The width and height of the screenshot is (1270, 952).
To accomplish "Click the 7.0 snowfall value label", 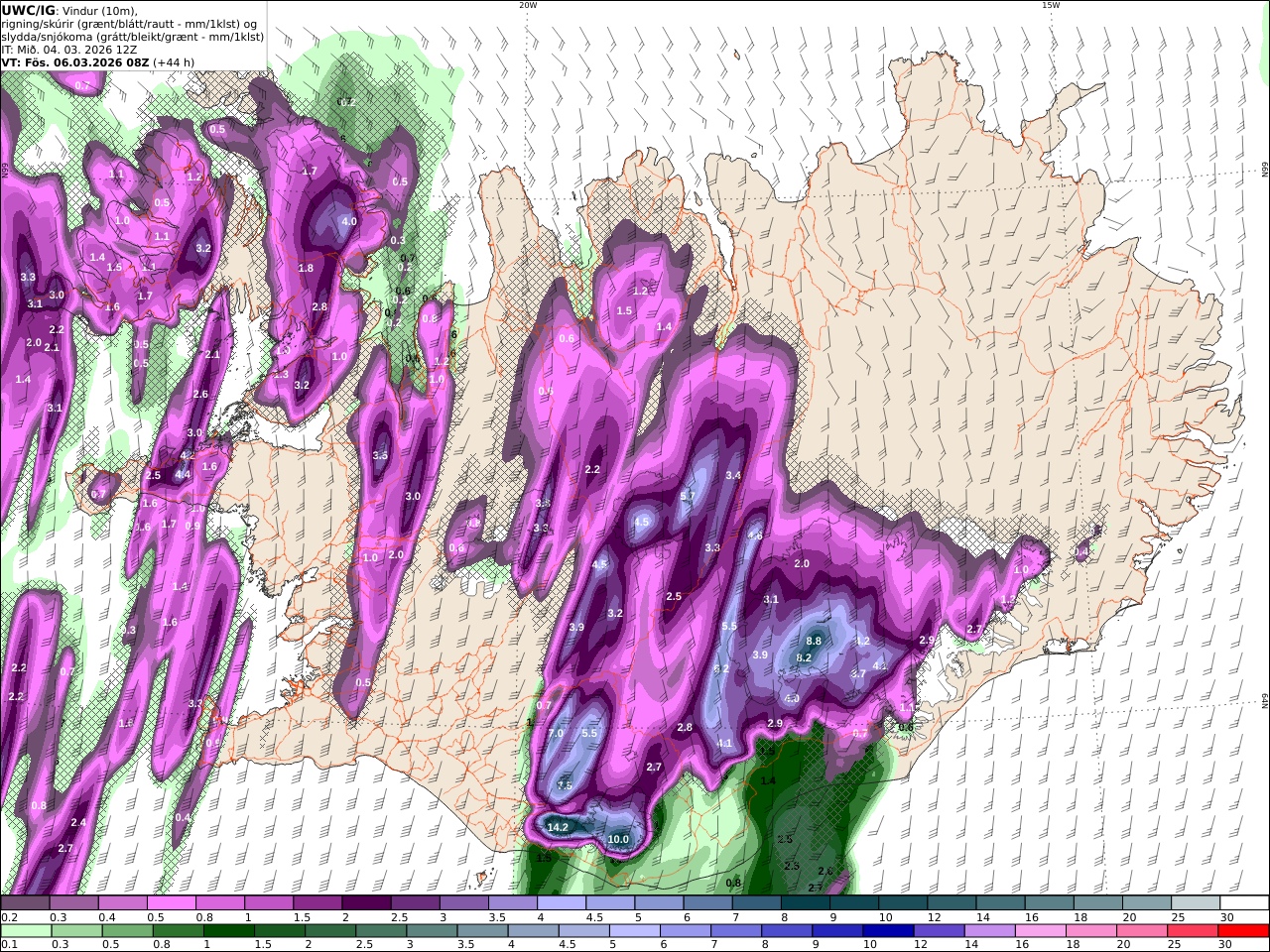I will click(556, 733).
